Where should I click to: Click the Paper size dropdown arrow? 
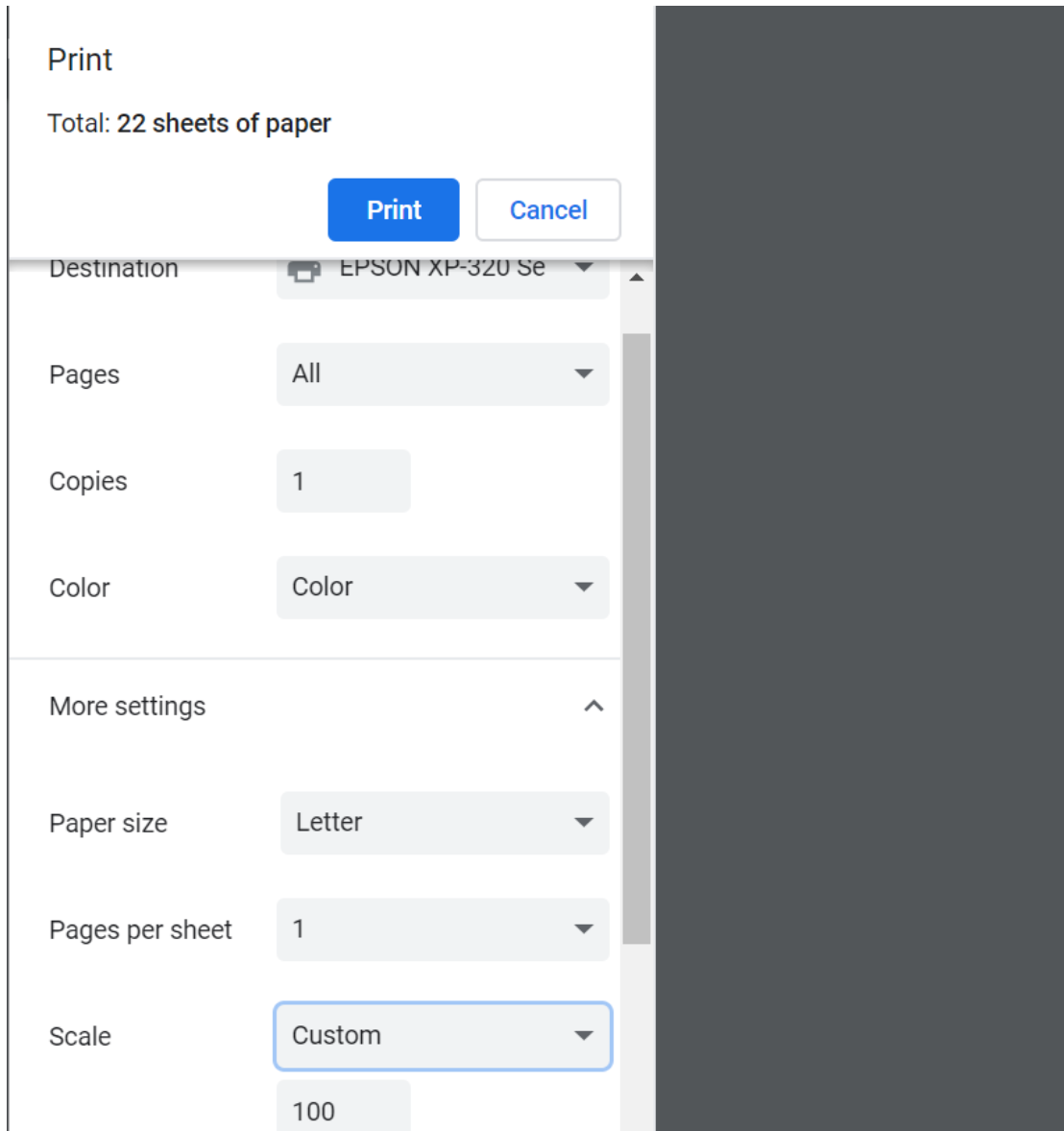click(583, 823)
